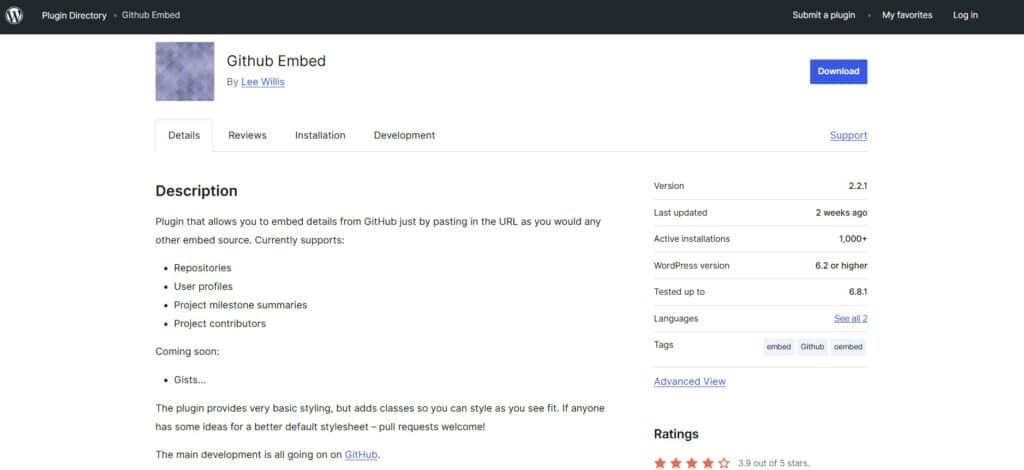Open Plugin Directory in header
Image resolution: width=1024 pixels, height=470 pixels.
point(74,15)
